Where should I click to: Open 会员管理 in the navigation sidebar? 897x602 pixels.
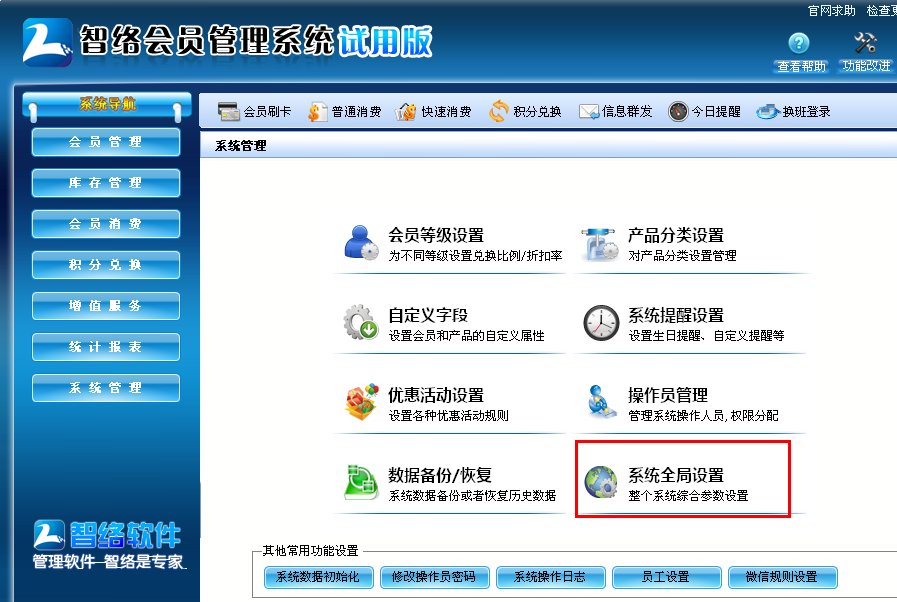point(106,142)
